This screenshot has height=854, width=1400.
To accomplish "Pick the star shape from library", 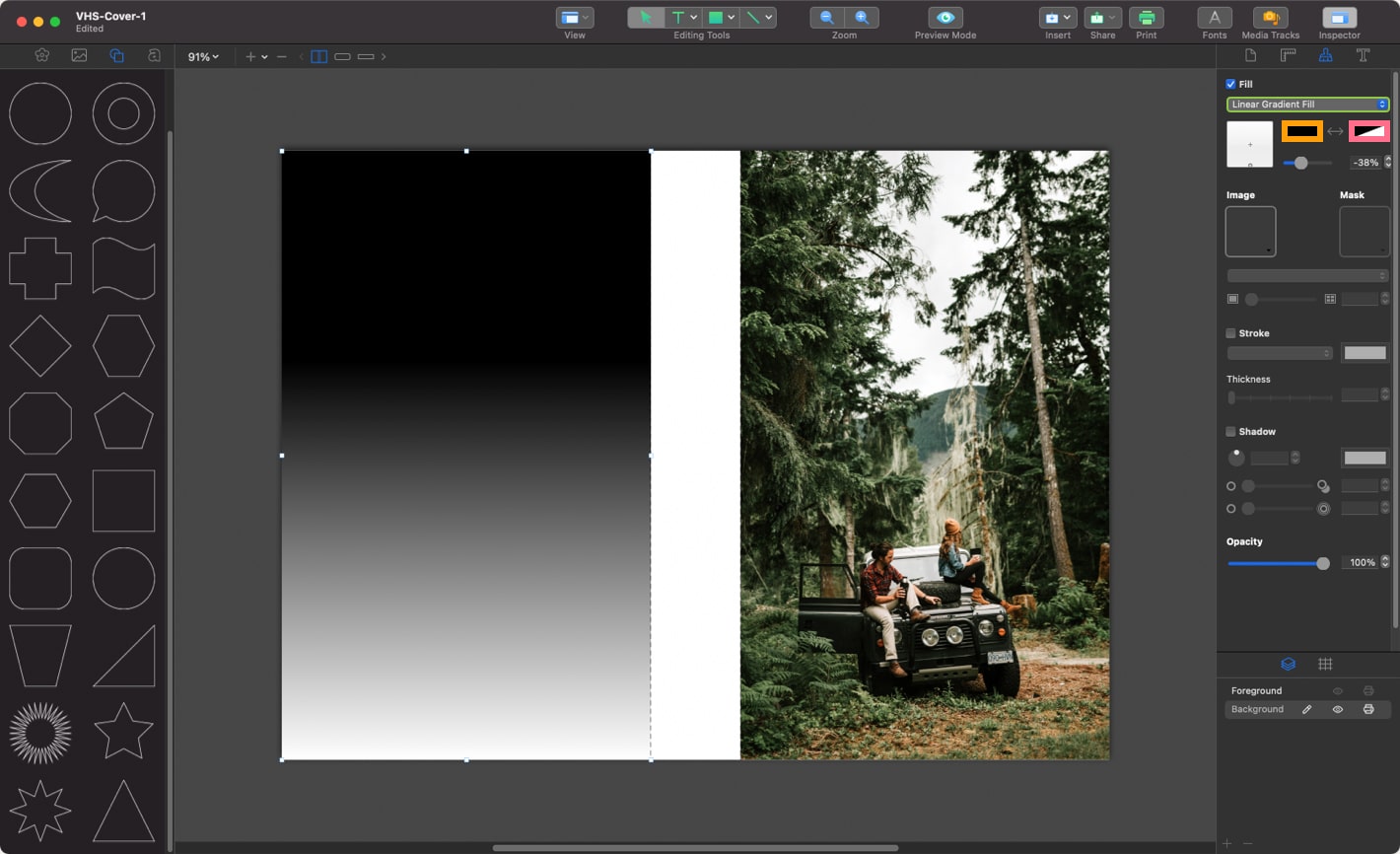I will (123, 731).
